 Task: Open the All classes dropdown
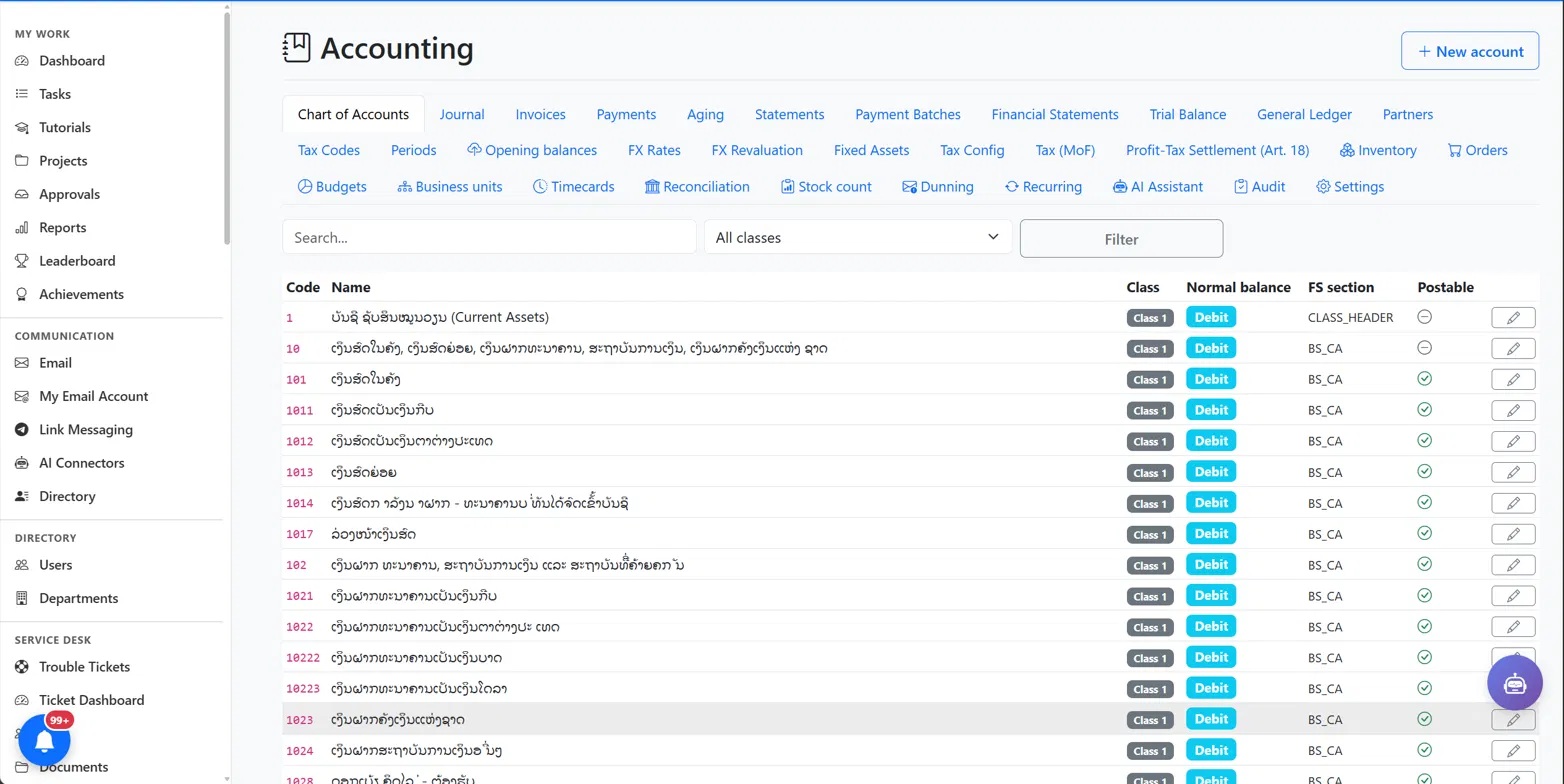click(x=858, y=237)
